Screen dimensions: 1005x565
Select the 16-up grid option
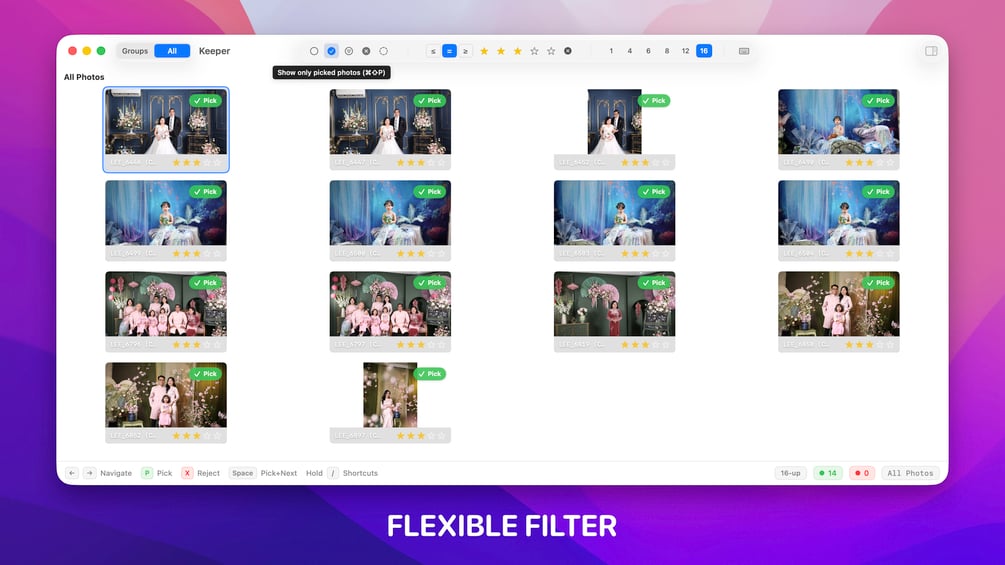(704, 51)
